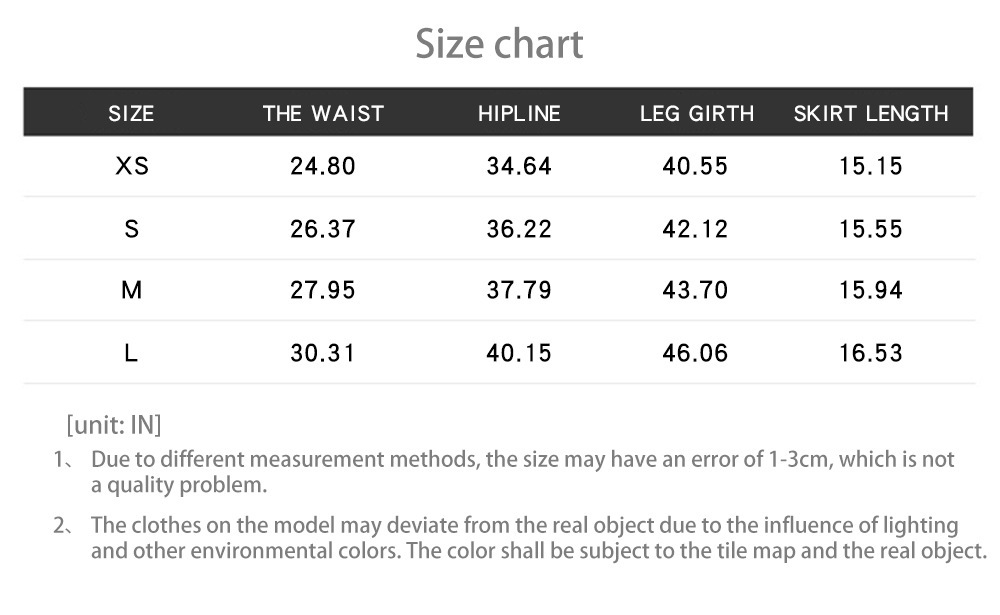
Task: Select the L size row label
Action: [x=132, y=353]
